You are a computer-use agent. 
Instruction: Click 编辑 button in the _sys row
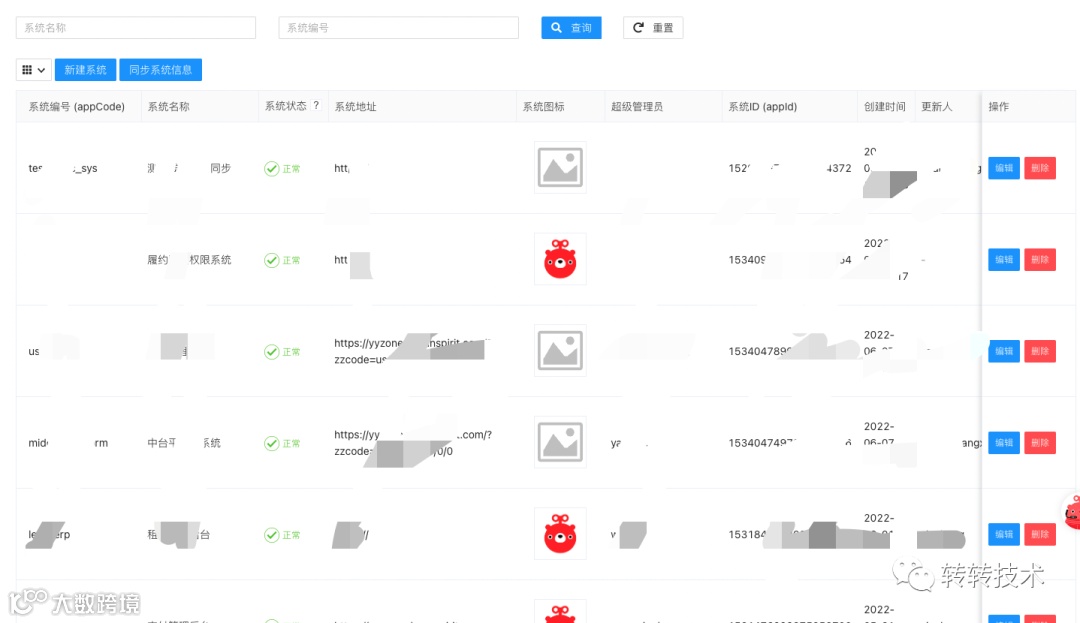point(1004,168)
